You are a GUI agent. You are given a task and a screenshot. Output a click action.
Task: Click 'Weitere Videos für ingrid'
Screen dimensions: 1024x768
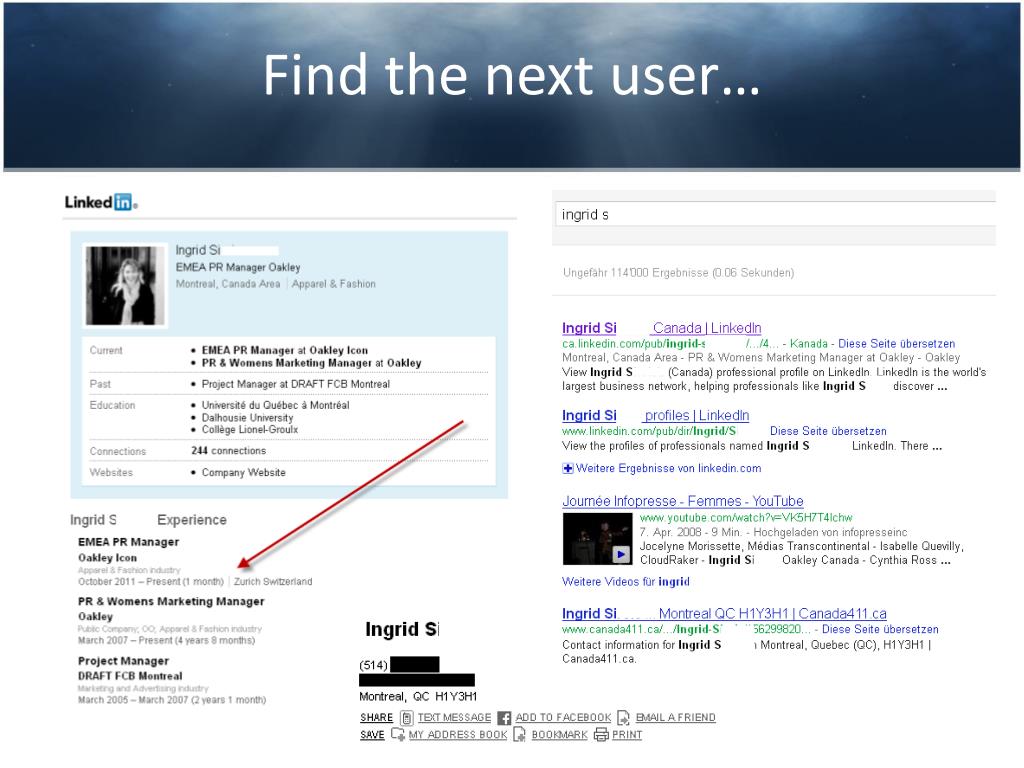(x=626, y=581)
